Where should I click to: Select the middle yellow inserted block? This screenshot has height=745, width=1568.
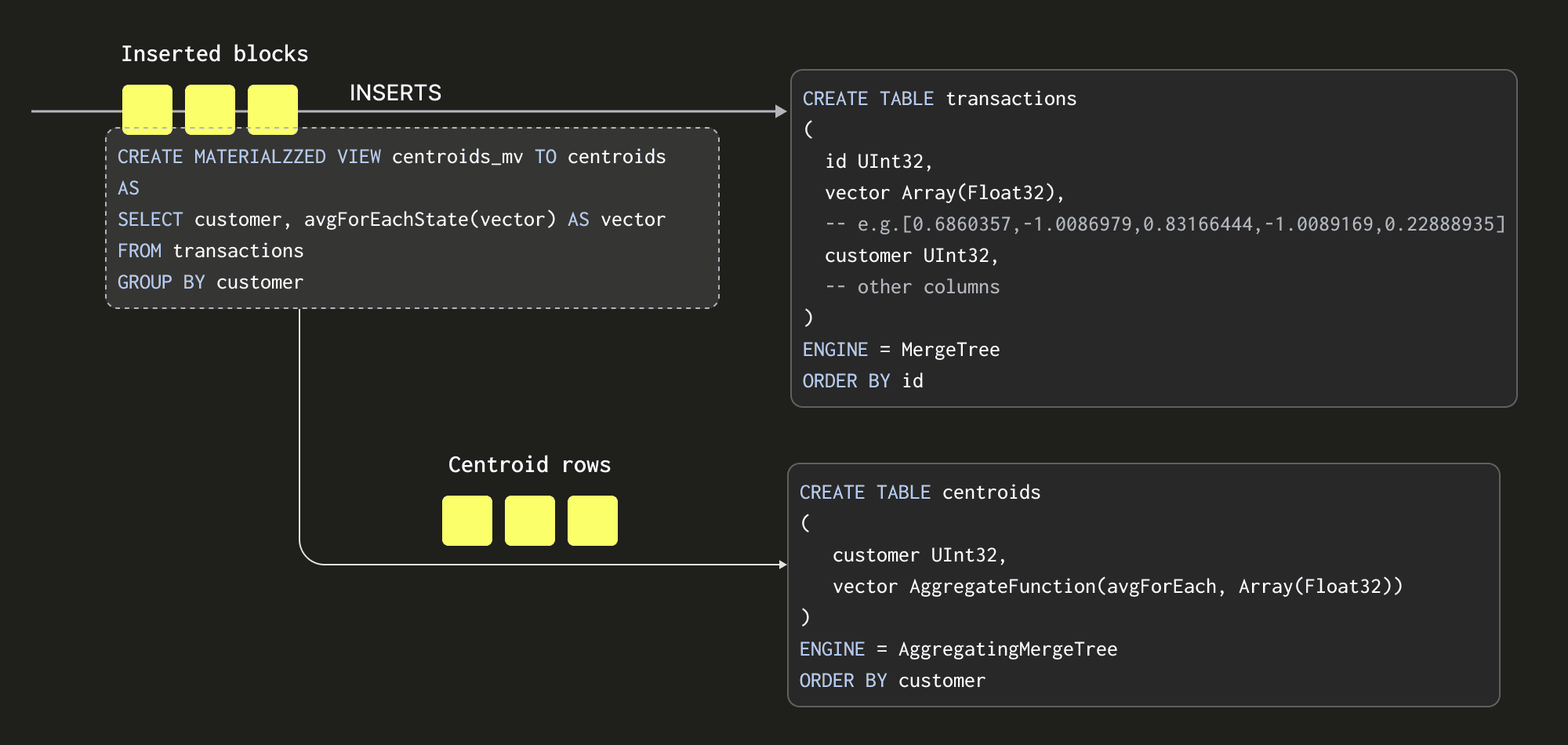pyautogui.click(x=209, y=107)
